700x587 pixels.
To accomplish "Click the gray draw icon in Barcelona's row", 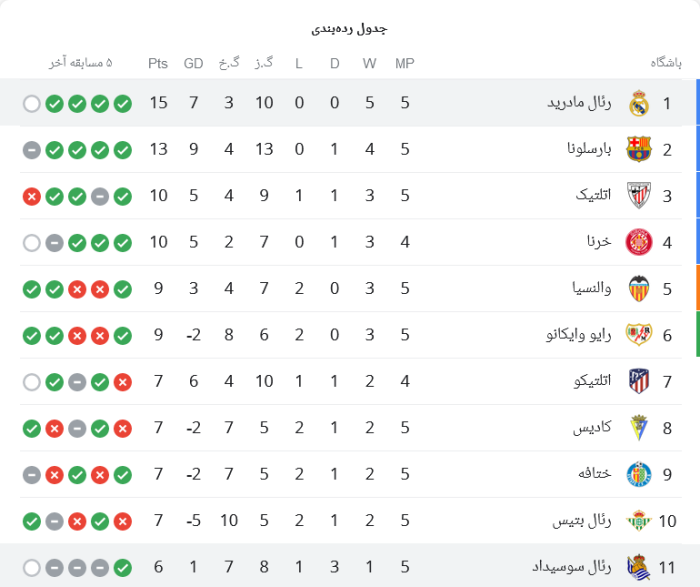I will coord(32,150).
